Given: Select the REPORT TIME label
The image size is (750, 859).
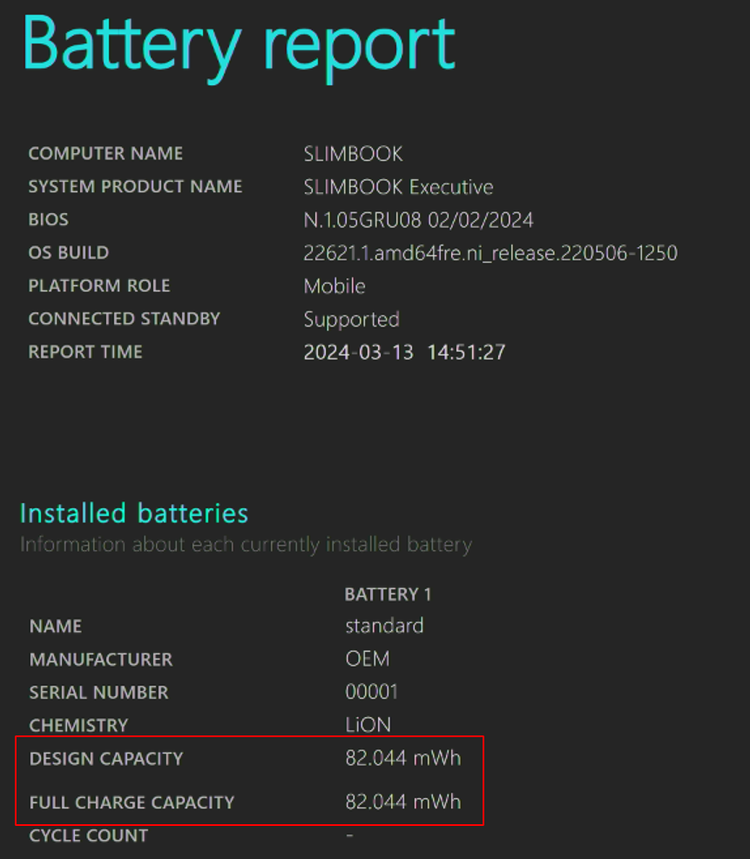Looking at the screenshot, I should [x=85, y=352].
